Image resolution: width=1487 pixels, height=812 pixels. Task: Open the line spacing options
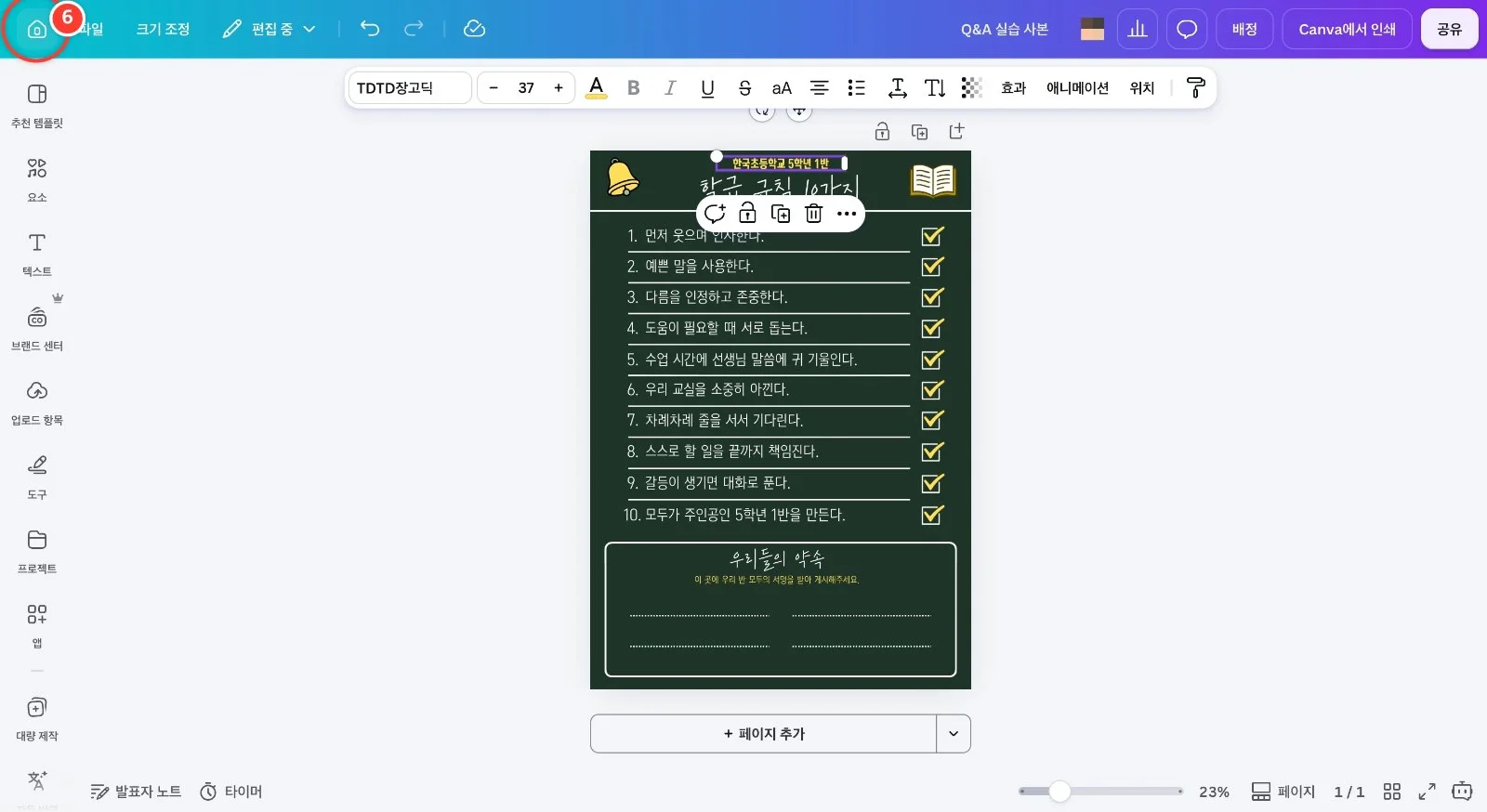[897, 88]
